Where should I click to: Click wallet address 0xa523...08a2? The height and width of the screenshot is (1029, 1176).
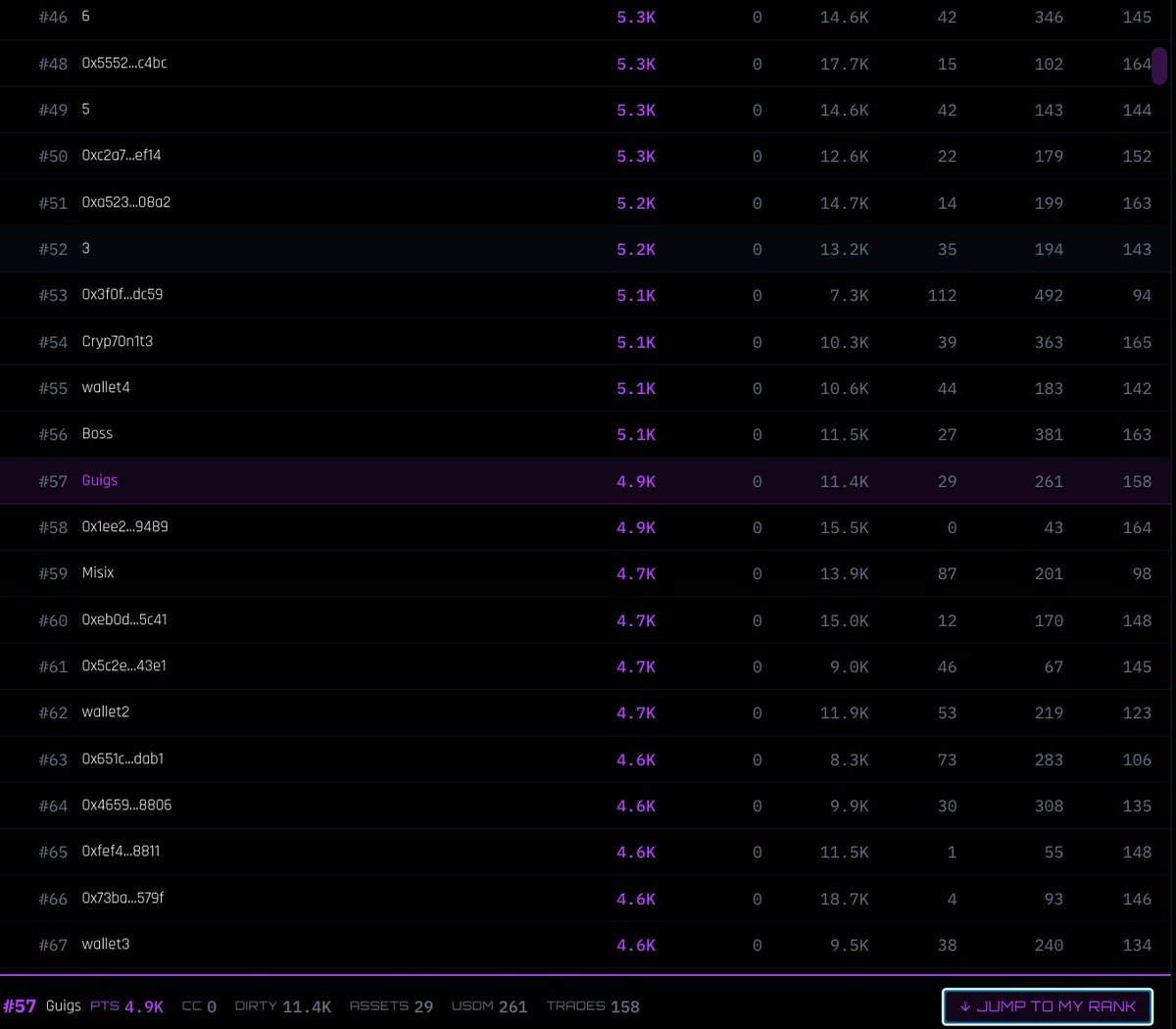[126, 202]
